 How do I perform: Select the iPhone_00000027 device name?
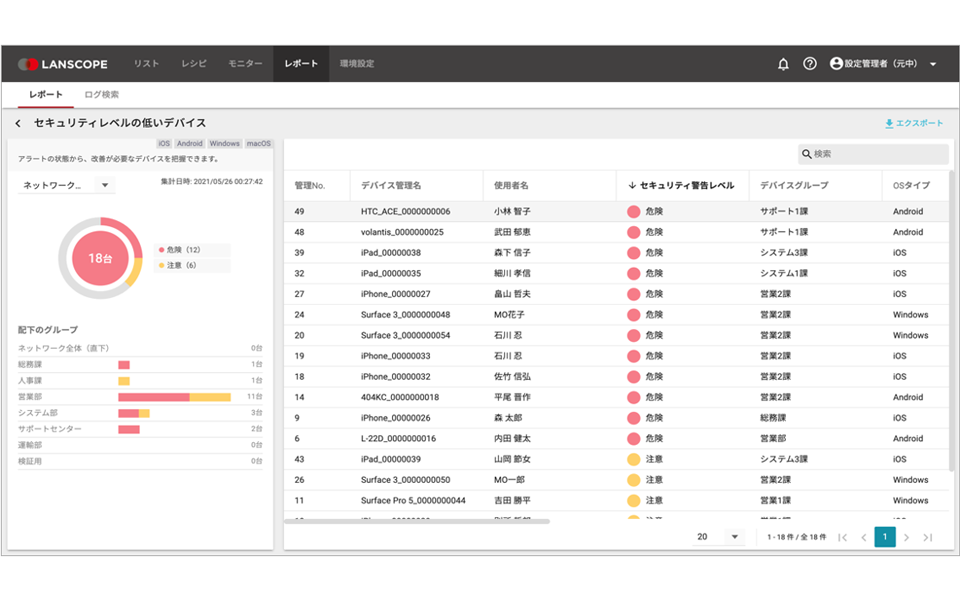tap(396, 294)
